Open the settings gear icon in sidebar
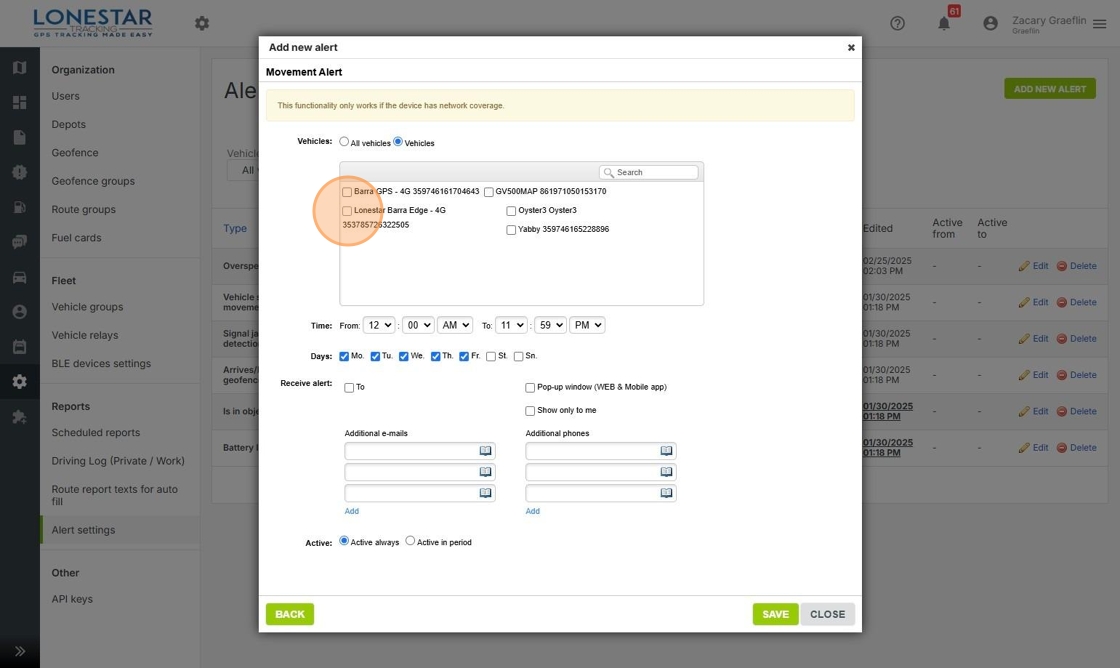Viewport: 1120px width, 668px height. 19,382
